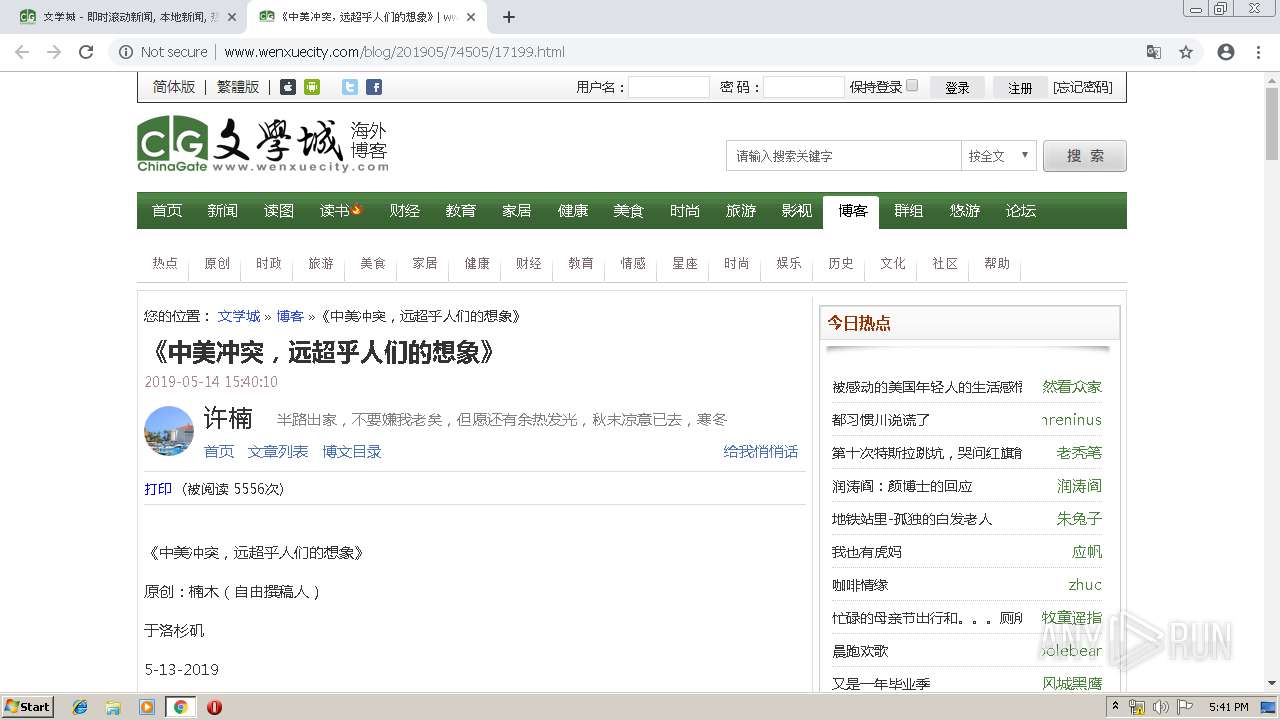The height and width of the screenshot is (720, 1280).
Task: Click the Twitter icon in top bar
Action: [349, 87]
